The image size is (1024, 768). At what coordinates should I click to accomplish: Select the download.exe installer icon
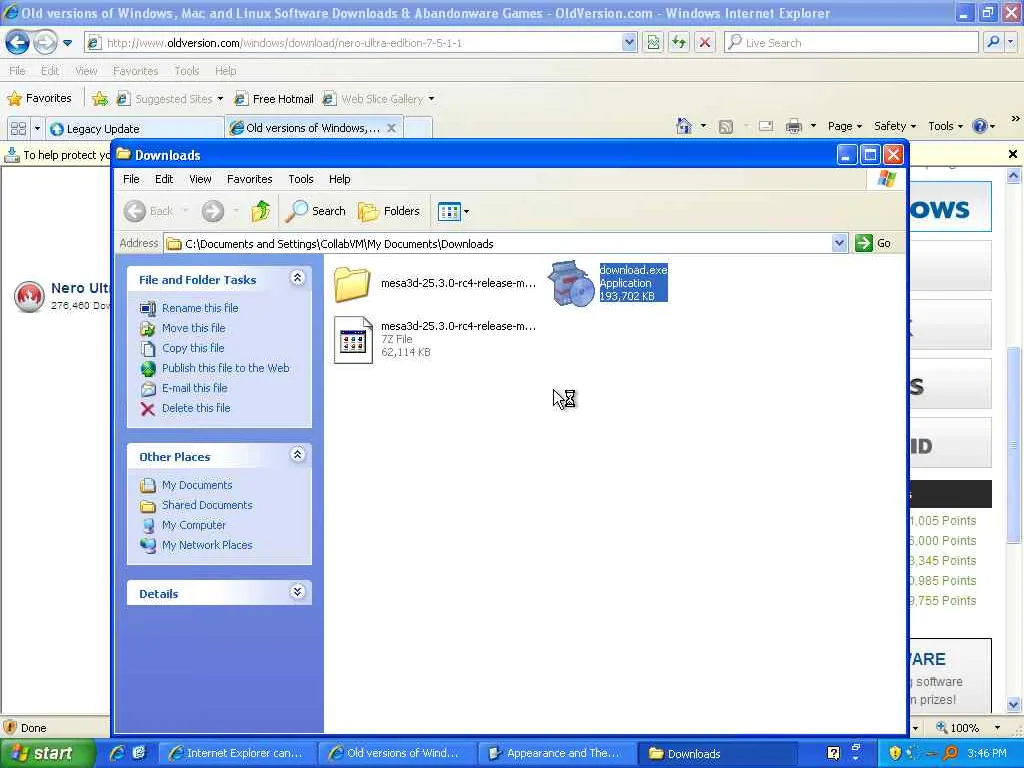coord(571,283)
